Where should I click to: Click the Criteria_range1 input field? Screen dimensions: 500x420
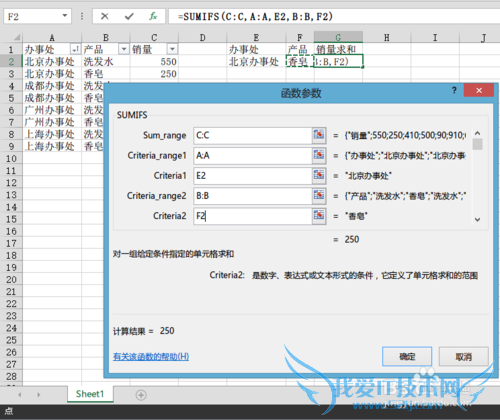tap(253, 156)
